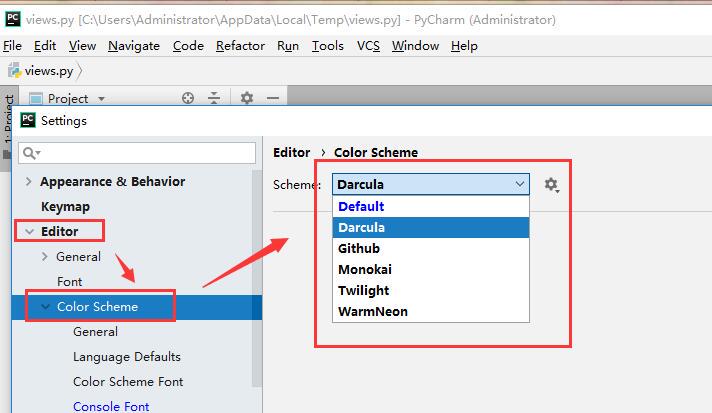Screen dimensions: 712x413
Task: Open the Project view dropdown arrow
Action: (x=102, y=98)
